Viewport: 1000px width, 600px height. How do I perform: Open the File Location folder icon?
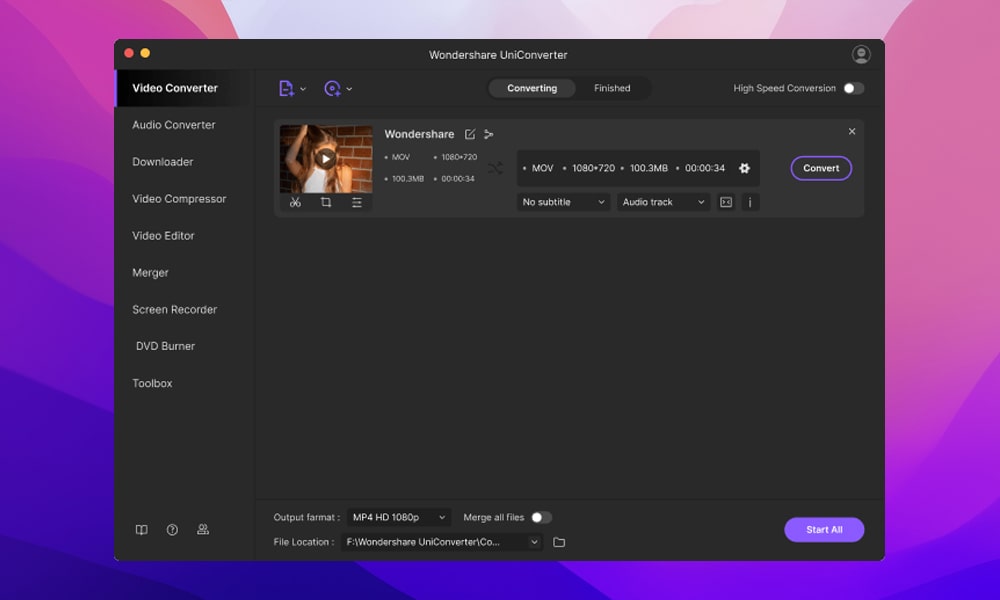coord(559,541)
